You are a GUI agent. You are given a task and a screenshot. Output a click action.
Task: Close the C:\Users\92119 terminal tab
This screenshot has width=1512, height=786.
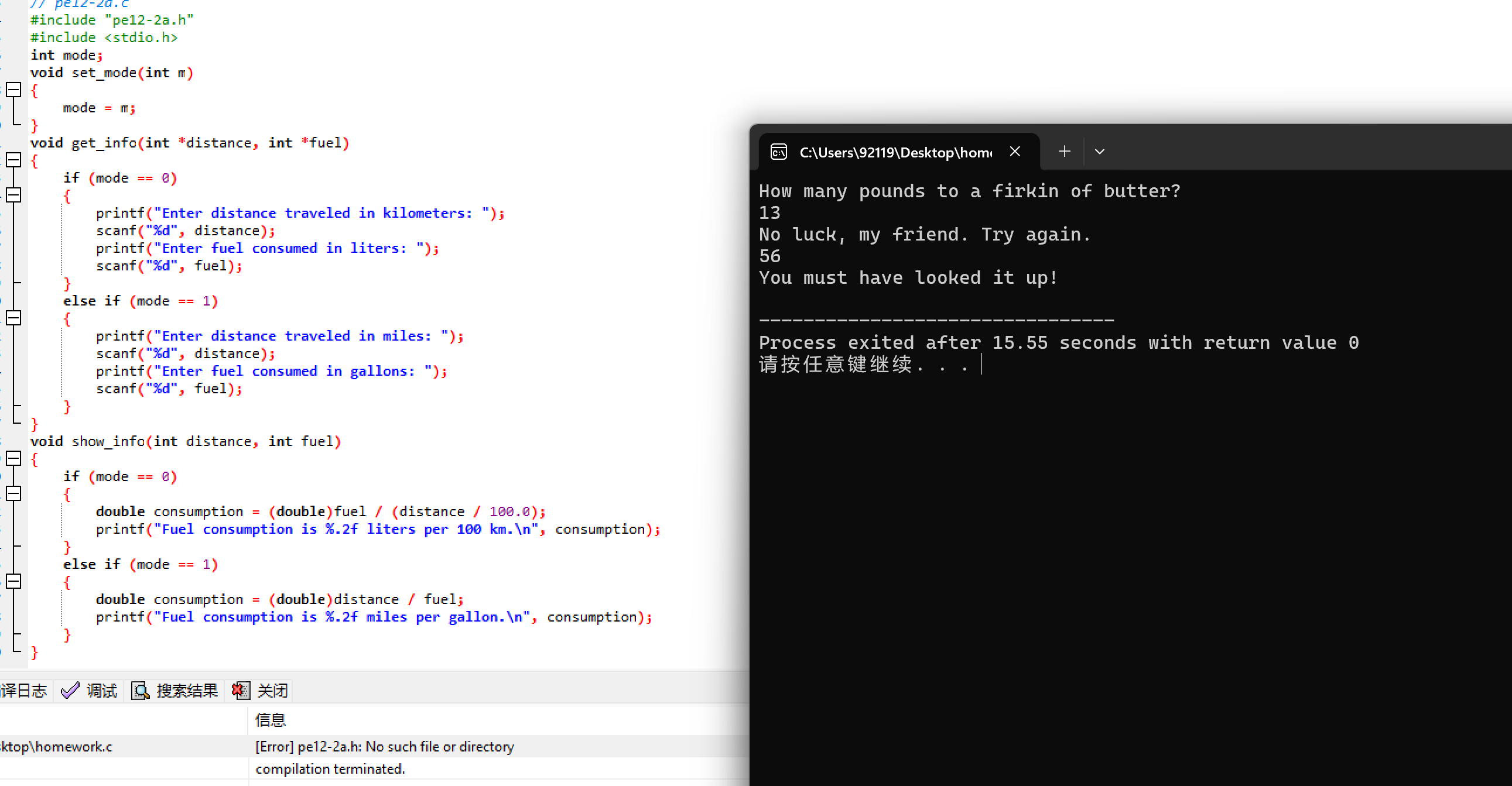click(x=1015, y=152)
